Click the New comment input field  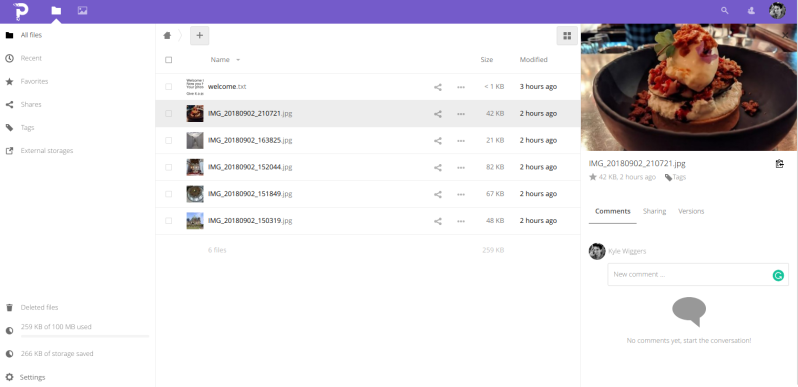click(698, 274)
